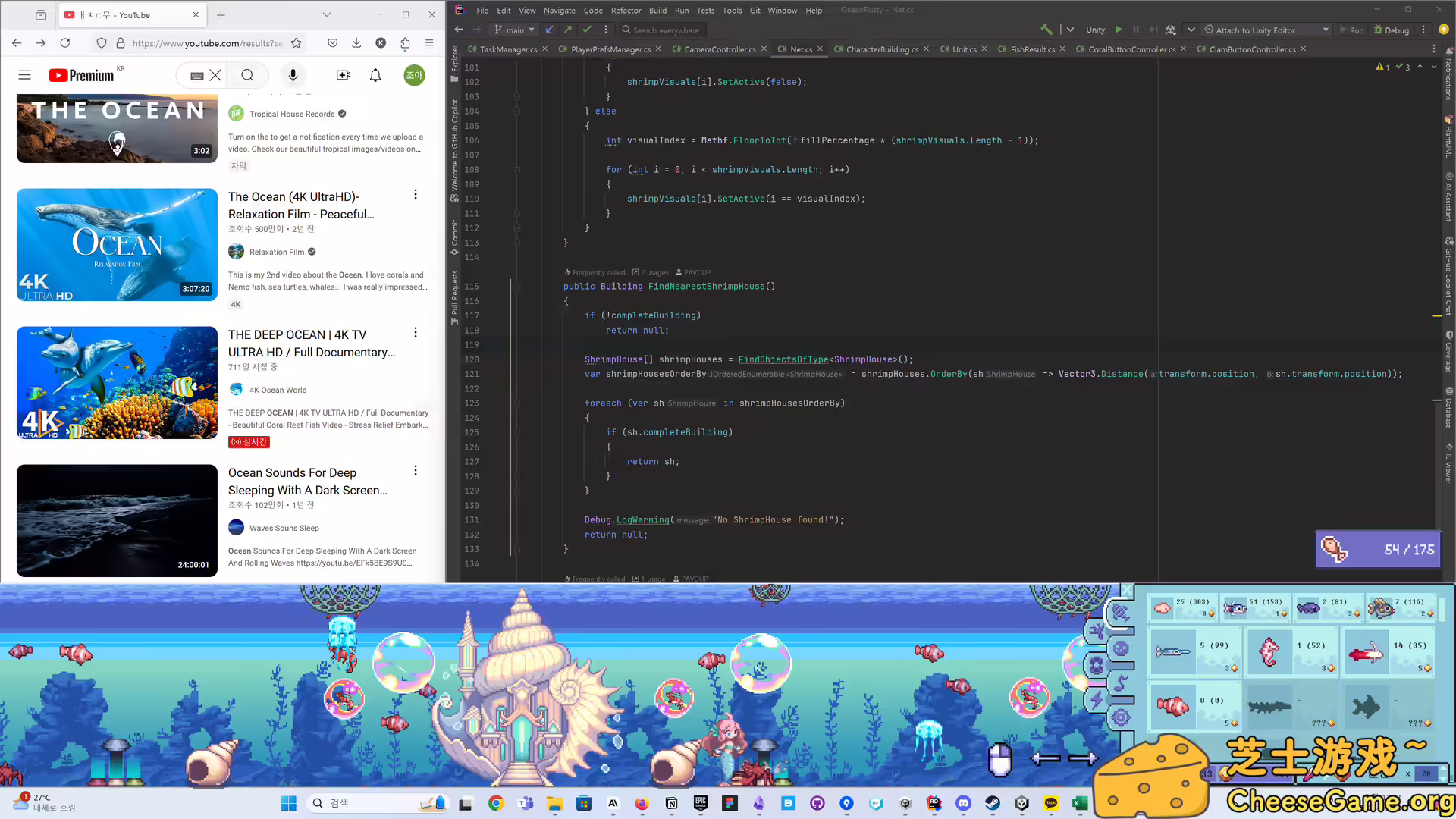Click YouTube voice search microphone

click(293, 75)
